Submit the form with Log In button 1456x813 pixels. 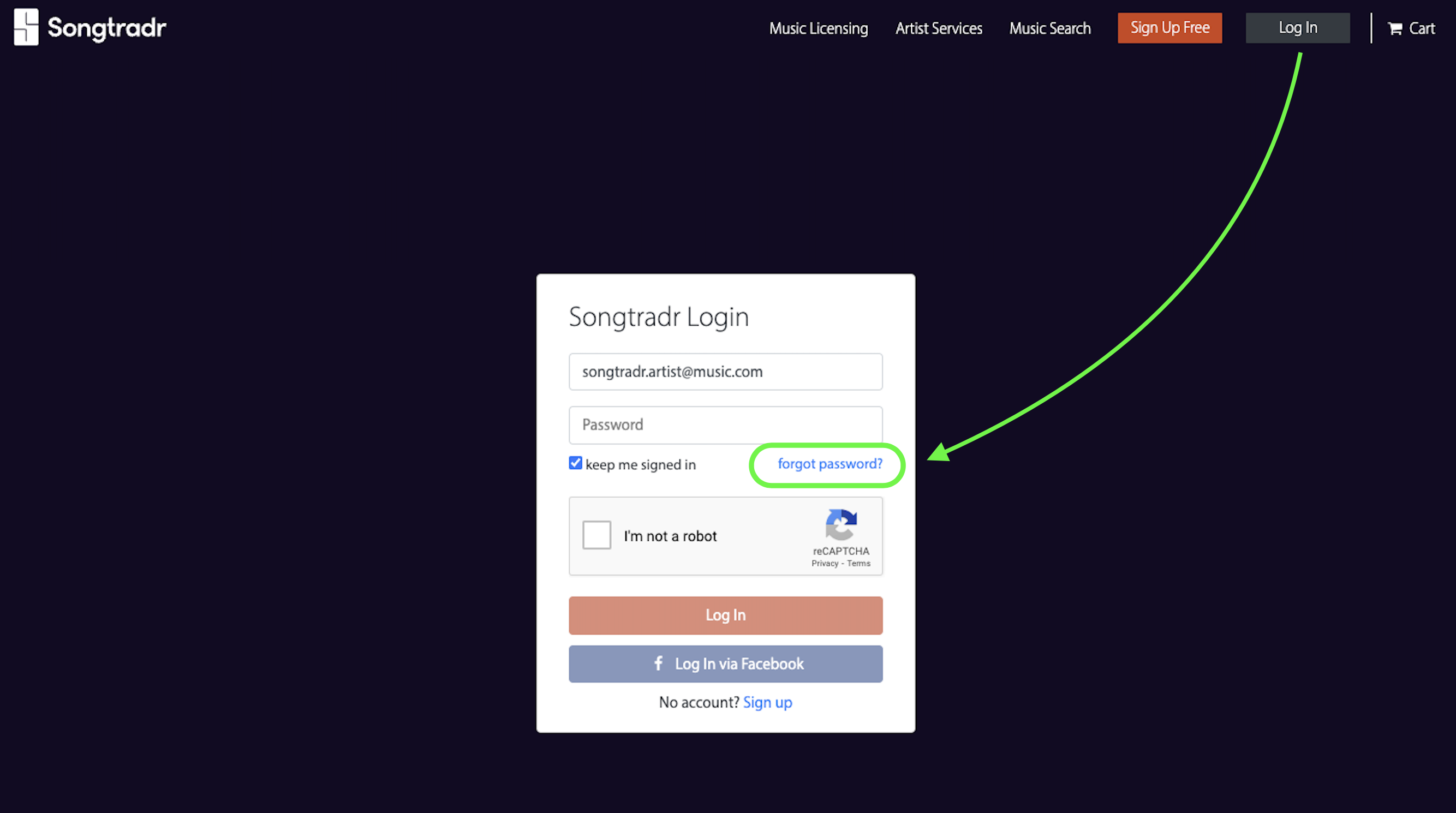[726, 615]
